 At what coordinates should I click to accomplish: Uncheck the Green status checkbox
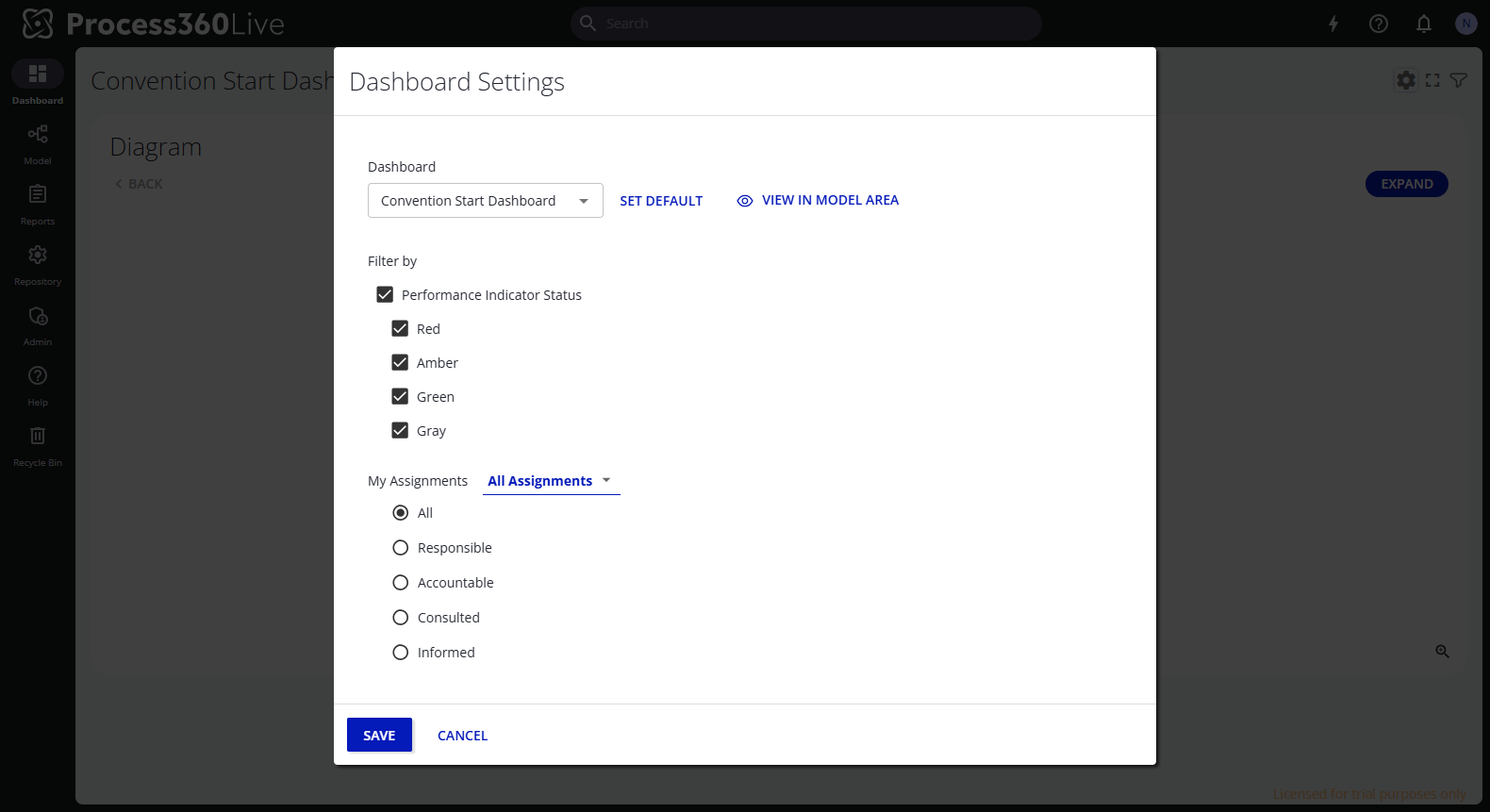(400, 396)
